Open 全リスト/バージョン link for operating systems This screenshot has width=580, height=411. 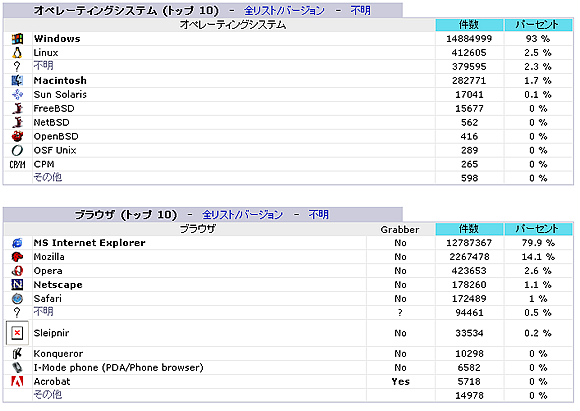coord(284,10)
